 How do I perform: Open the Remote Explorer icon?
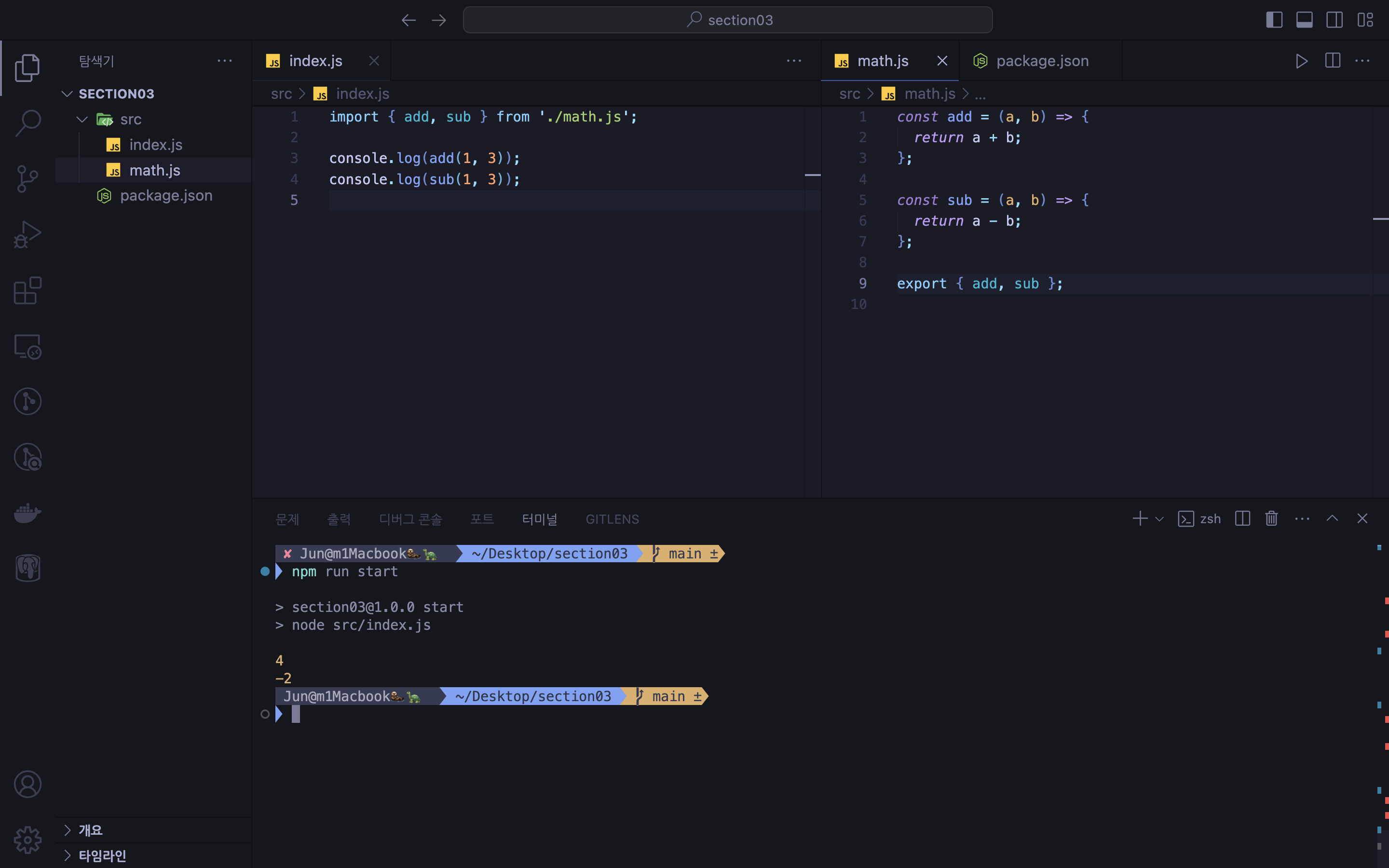coord(27,346)
